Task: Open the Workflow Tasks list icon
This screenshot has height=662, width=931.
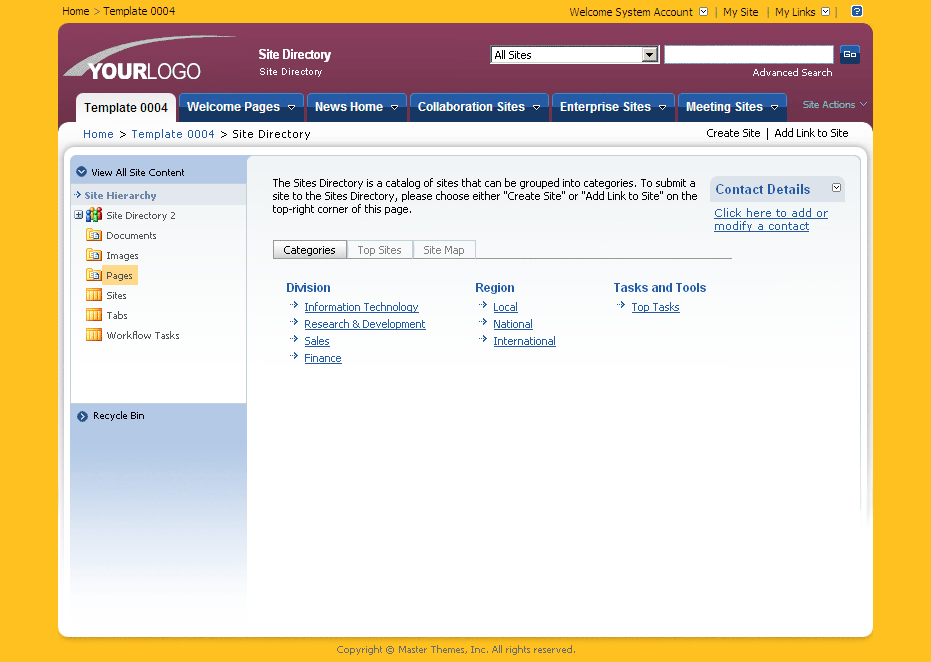Action: (93, 335)
